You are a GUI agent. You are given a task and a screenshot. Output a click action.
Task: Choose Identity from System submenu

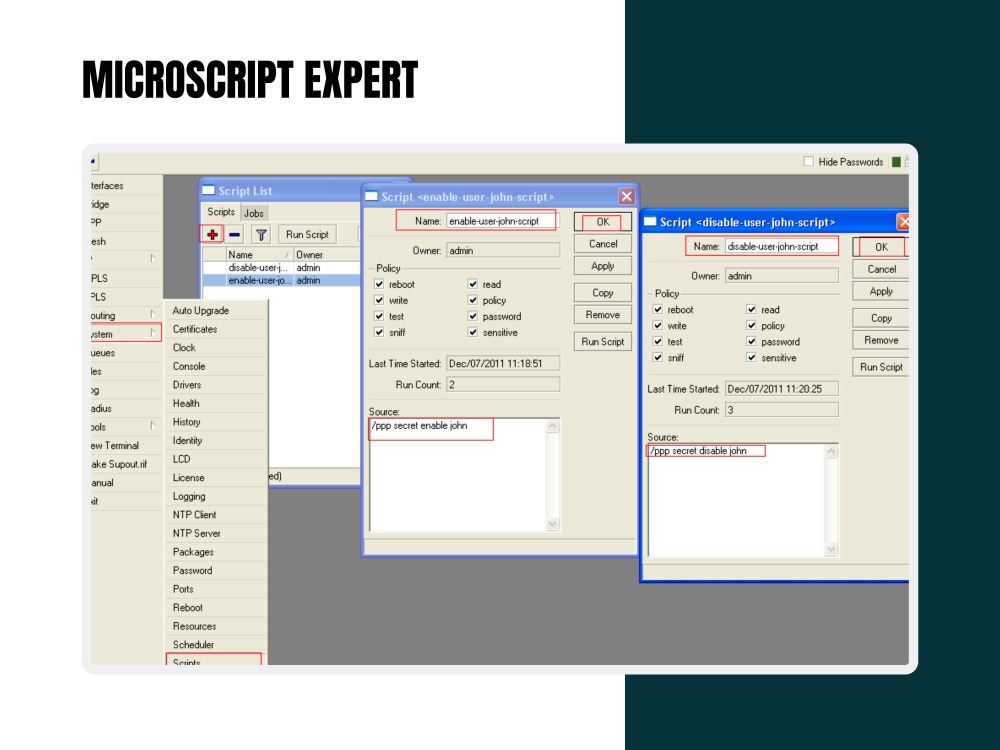[216, 440]
